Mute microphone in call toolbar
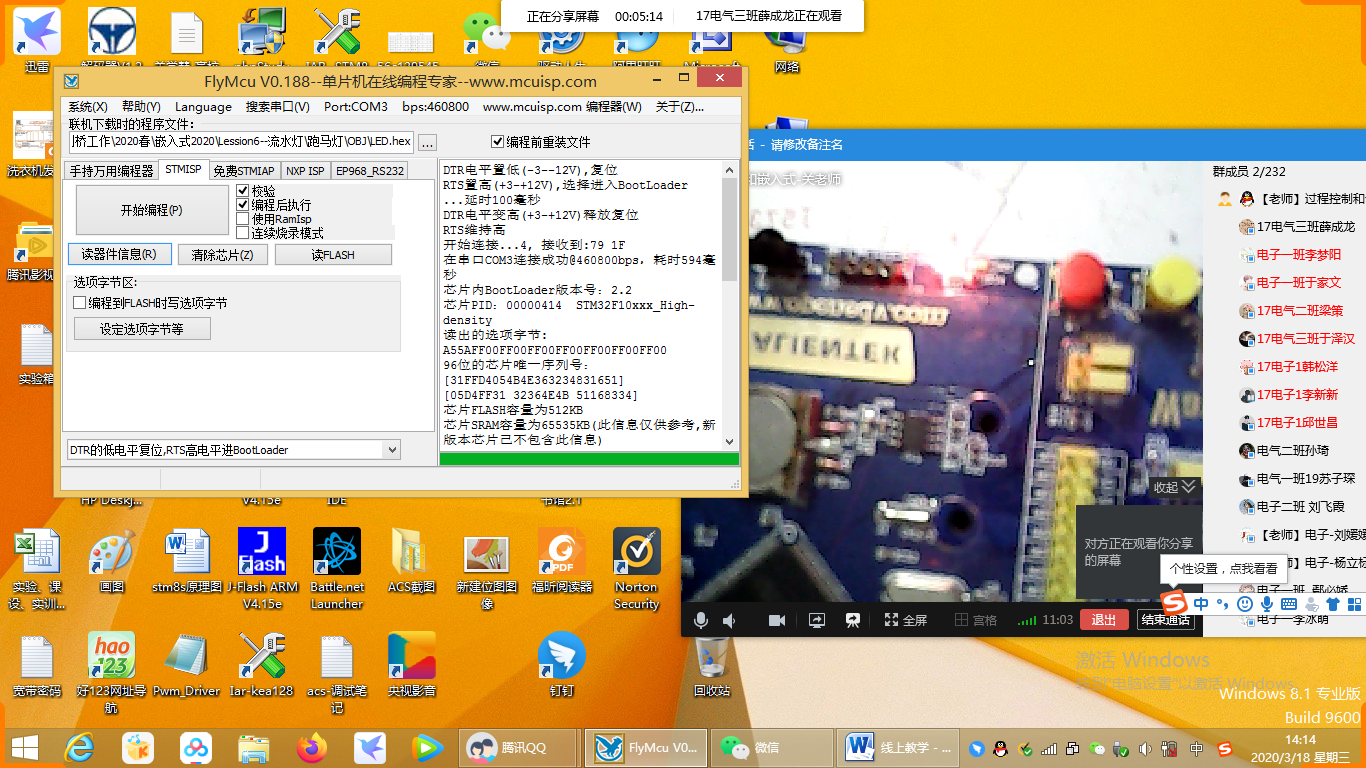The image size is (1366, 768). pos(701,620)
